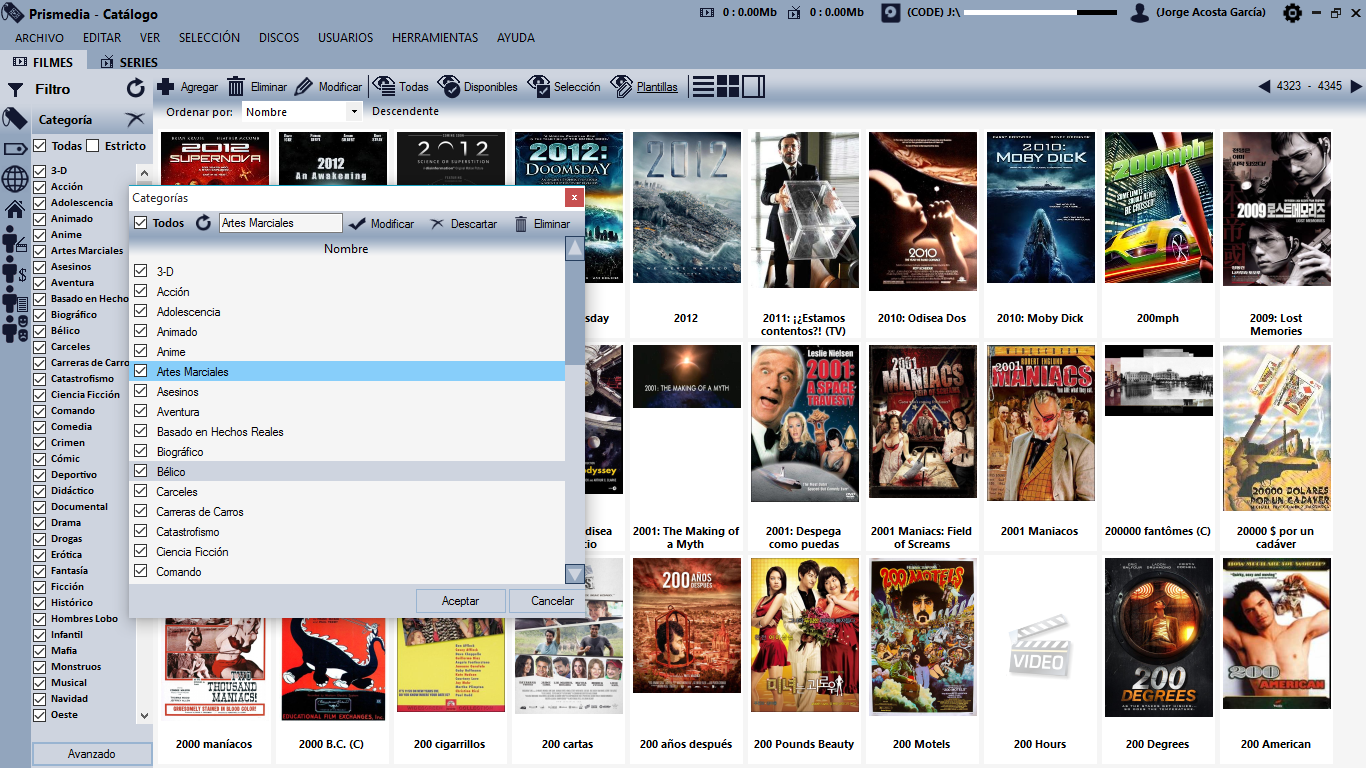Open settings gear icon in title bar
The width and height of the screenshot is (1366, 768).
click(x=1292, y=13)
